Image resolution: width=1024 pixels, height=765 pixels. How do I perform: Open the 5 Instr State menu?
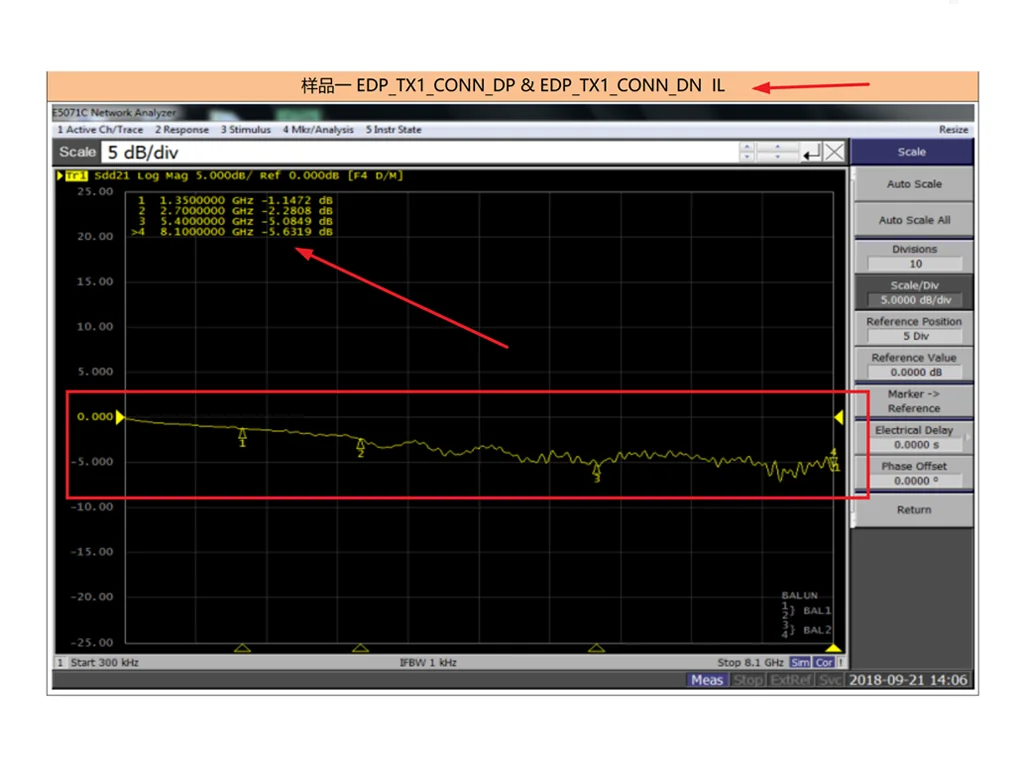[x=393, y=129]
